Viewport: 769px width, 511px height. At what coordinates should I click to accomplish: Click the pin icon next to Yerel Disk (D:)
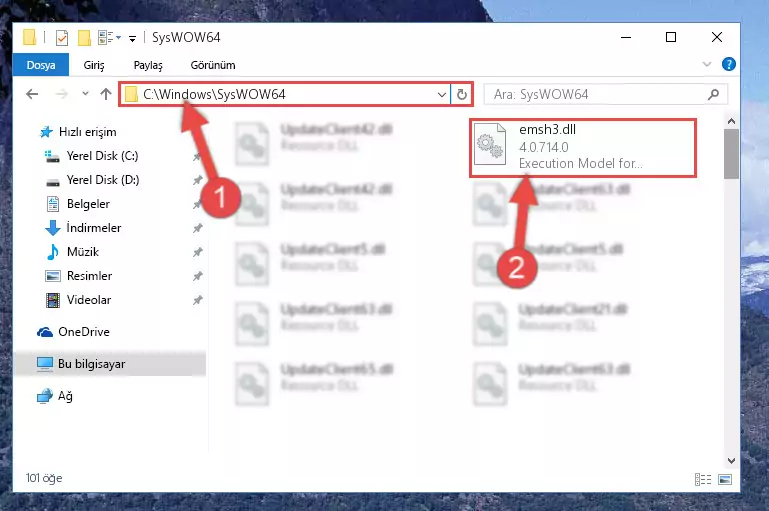tap(197, 180)
